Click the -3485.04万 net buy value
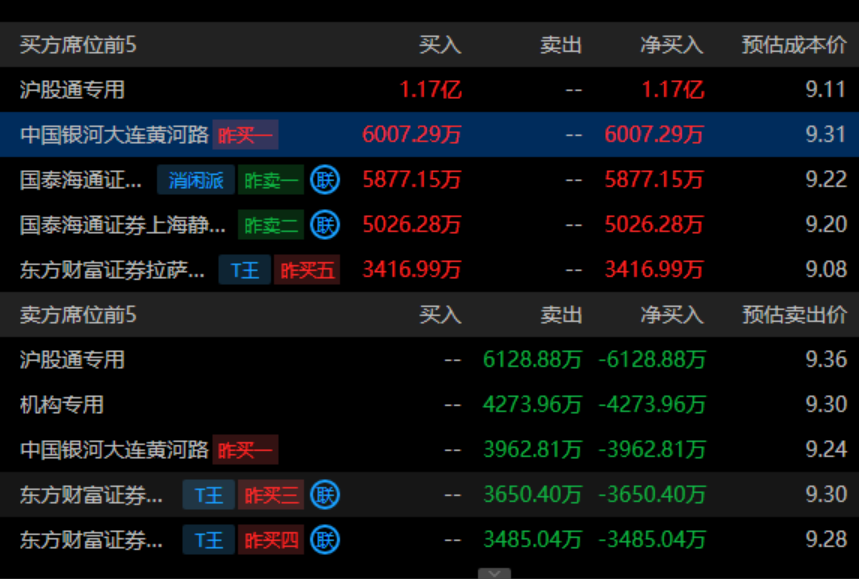The image size is (859, 579). point(652,540)
